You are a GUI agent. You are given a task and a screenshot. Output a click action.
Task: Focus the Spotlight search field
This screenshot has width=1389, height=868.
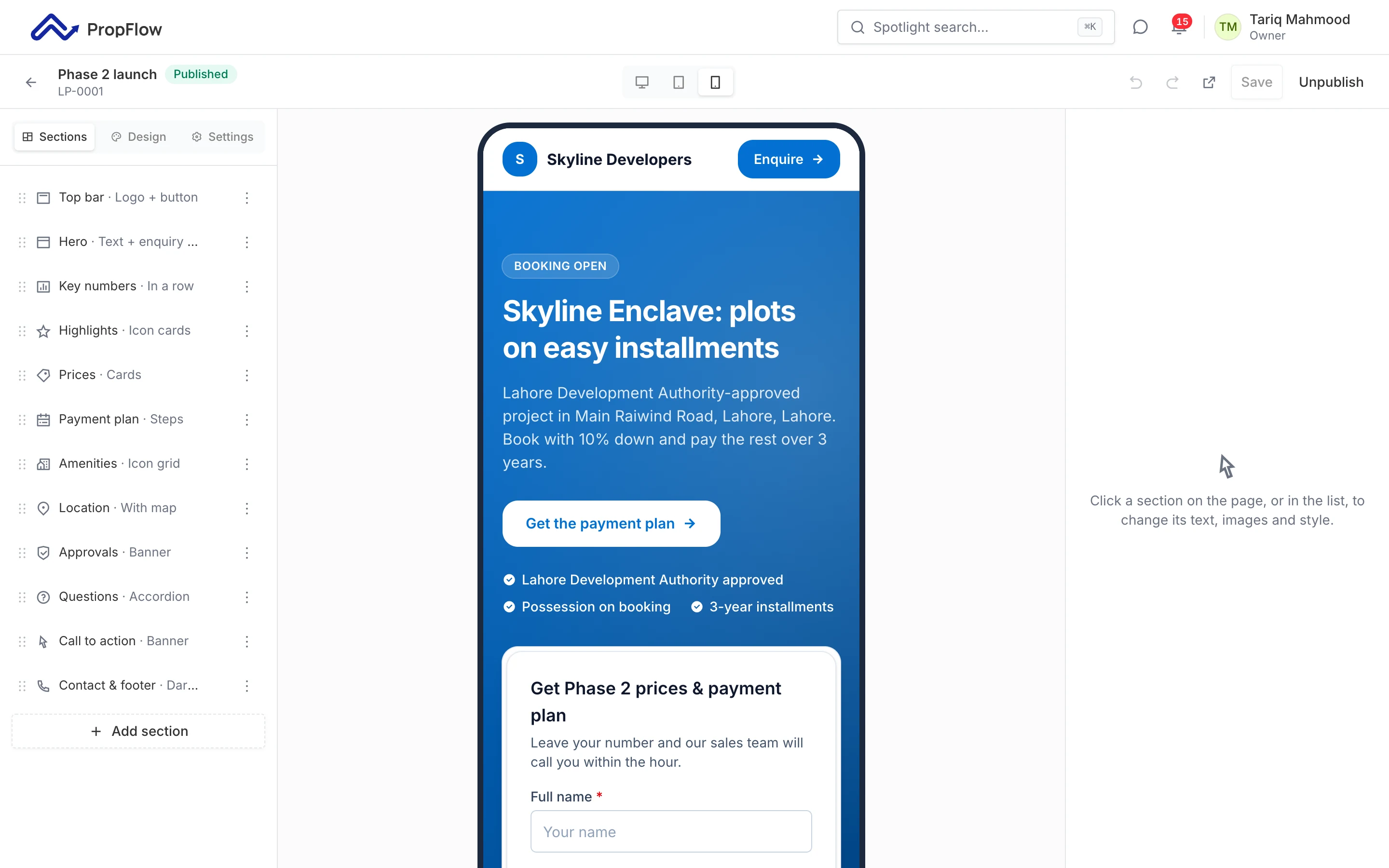pos(976,27)
